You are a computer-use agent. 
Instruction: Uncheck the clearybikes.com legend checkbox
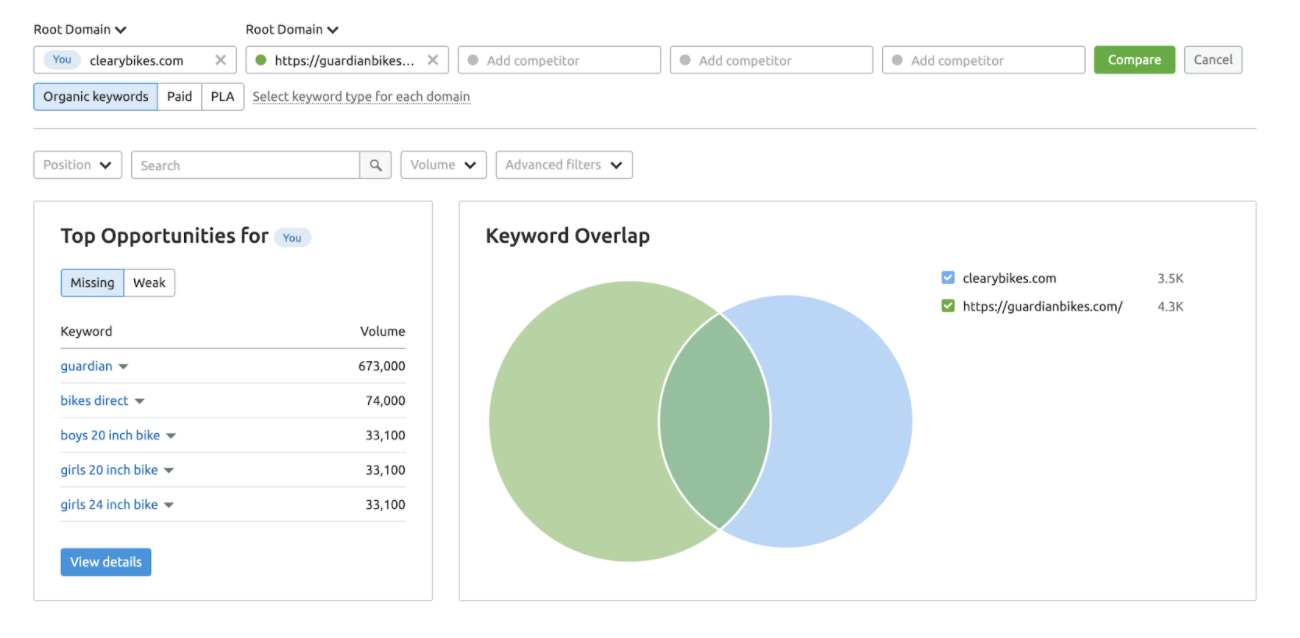(948, 278)
